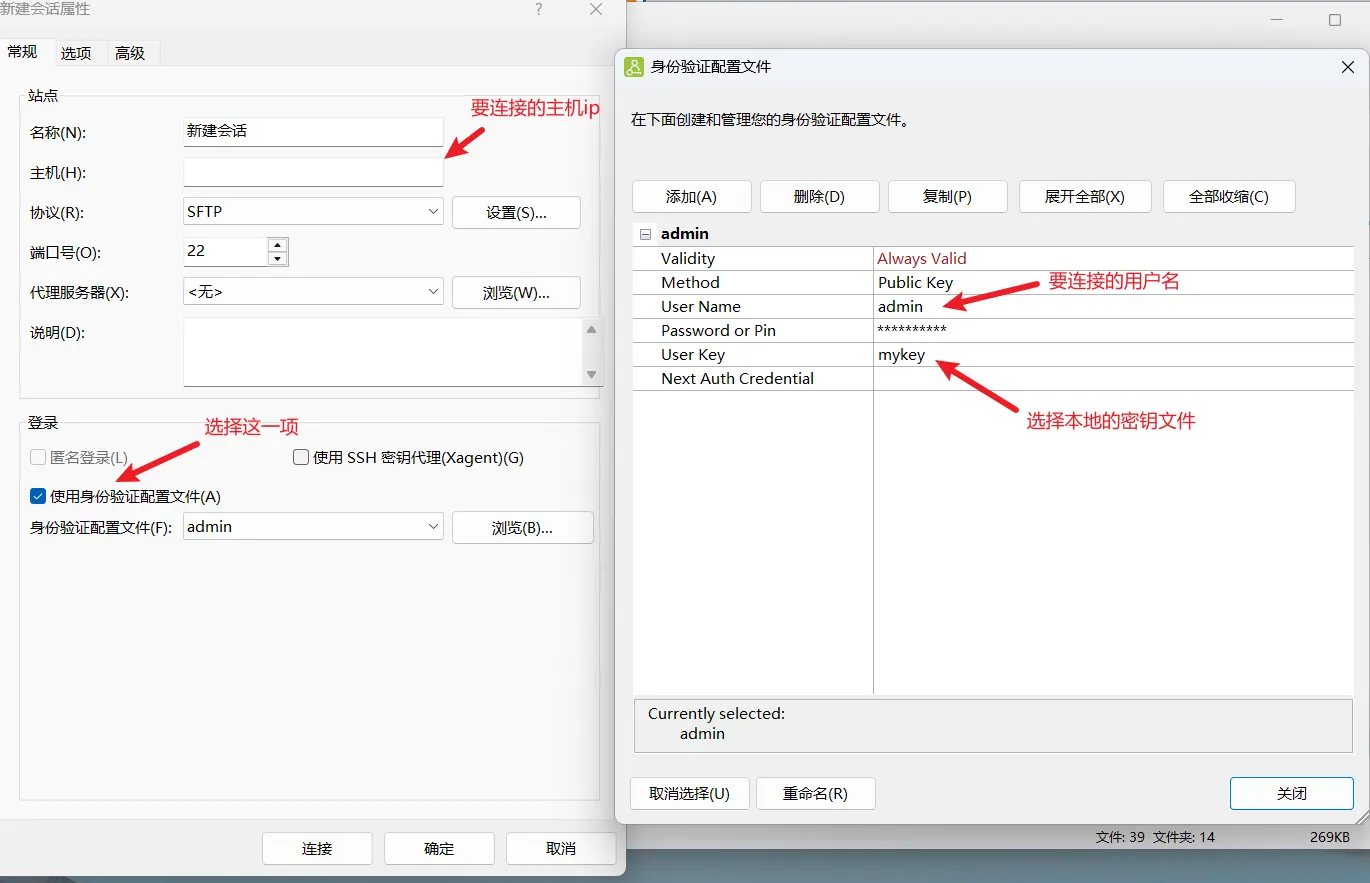Image resolution: width=1370 pixels, height=883 pixels.
Task: Click the 重命名(R) button
Action: point(815,793)
